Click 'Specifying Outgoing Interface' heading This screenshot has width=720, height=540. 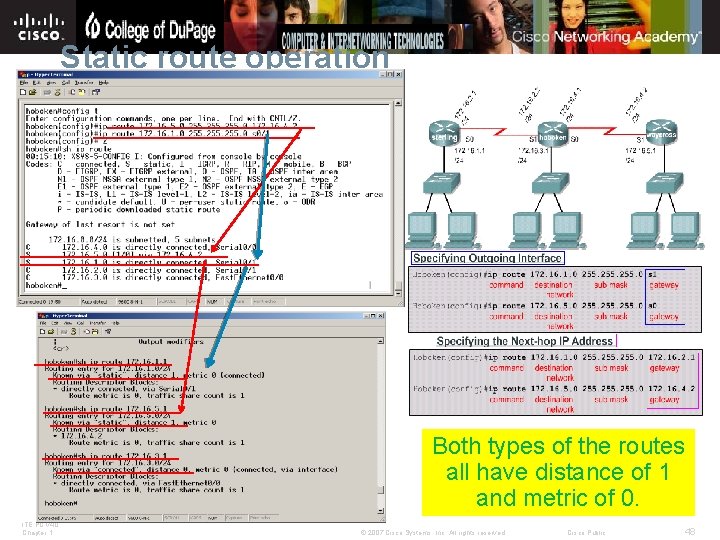point(487,258)
